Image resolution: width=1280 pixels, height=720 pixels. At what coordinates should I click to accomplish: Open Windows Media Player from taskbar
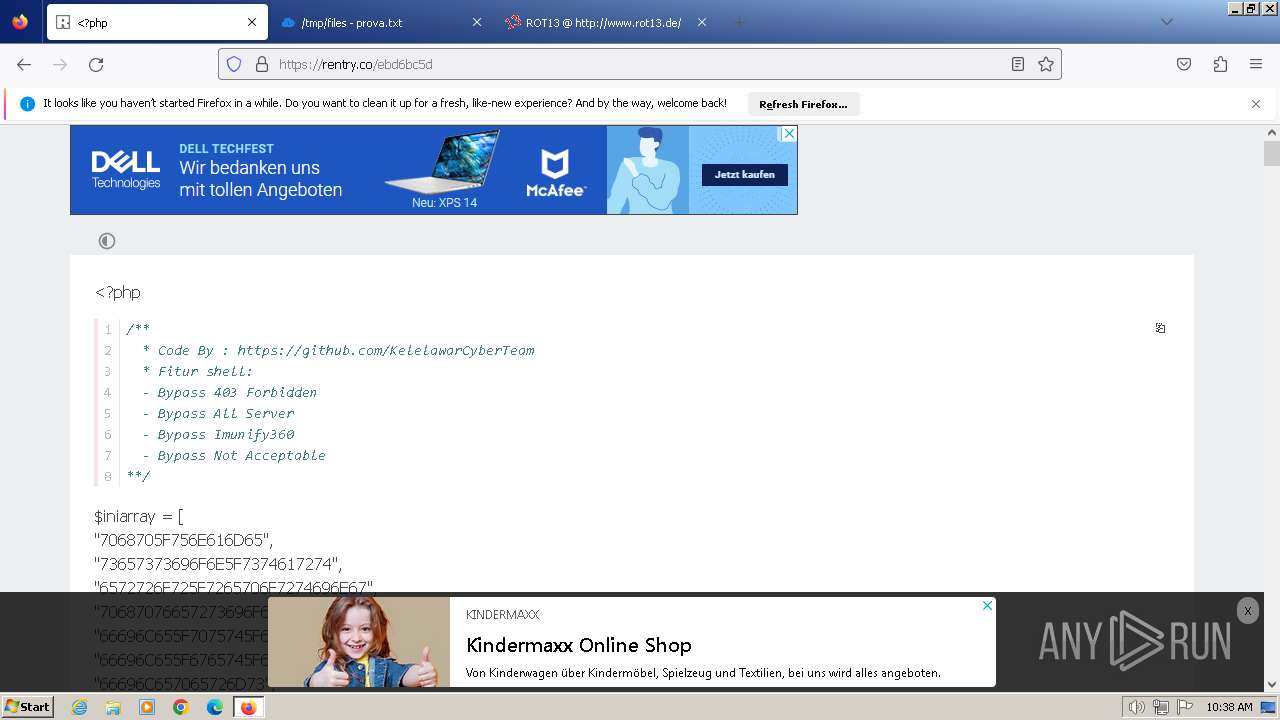point(147,707)
